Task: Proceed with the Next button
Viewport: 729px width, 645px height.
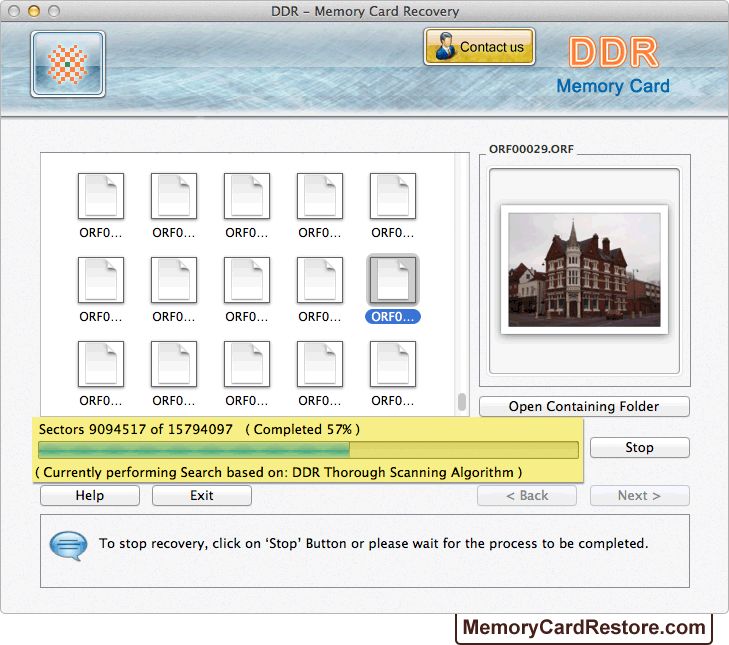Action: pyautogui.click(x=640, y=496)
